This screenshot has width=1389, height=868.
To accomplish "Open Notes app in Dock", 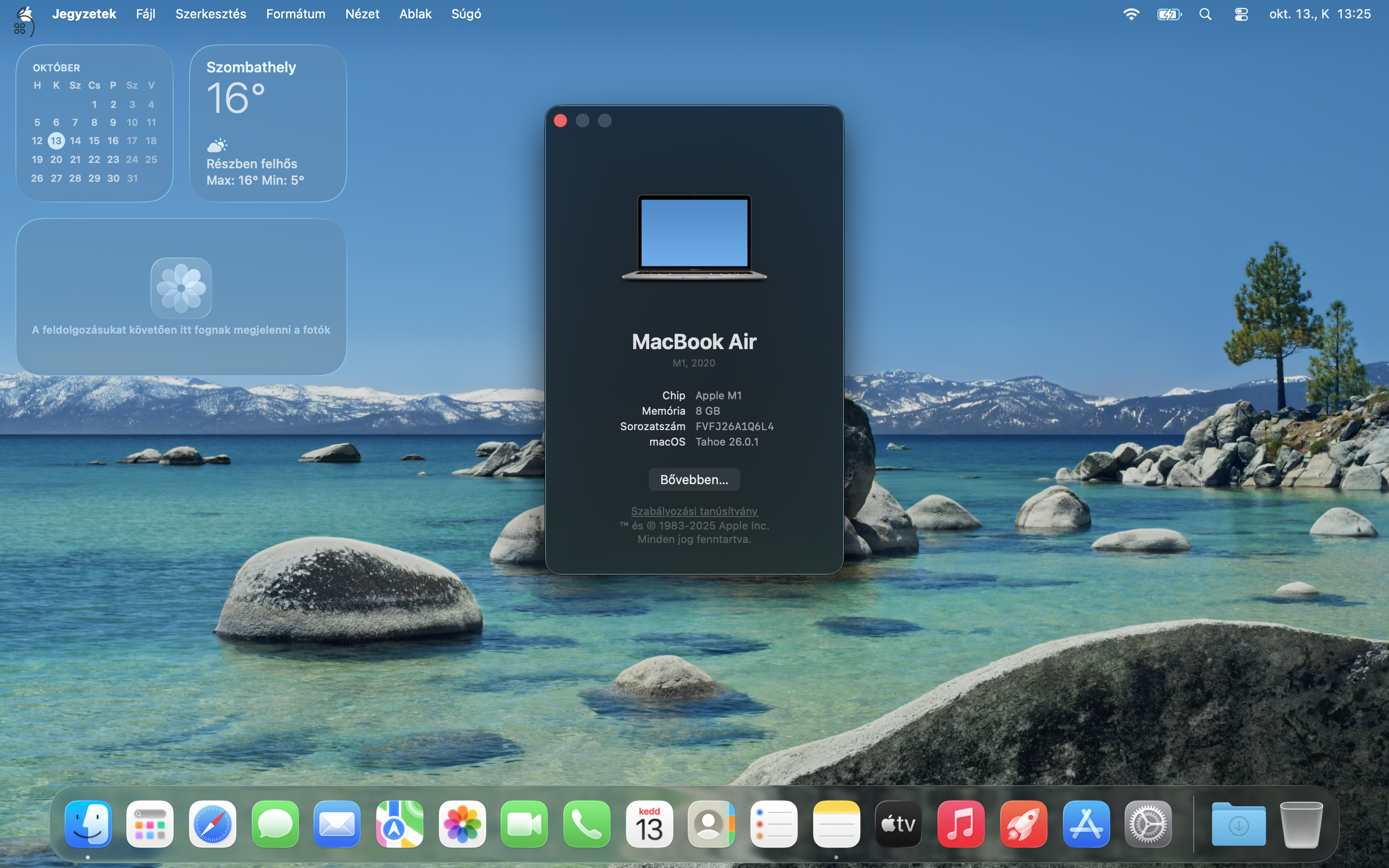I will click(837, 824).
